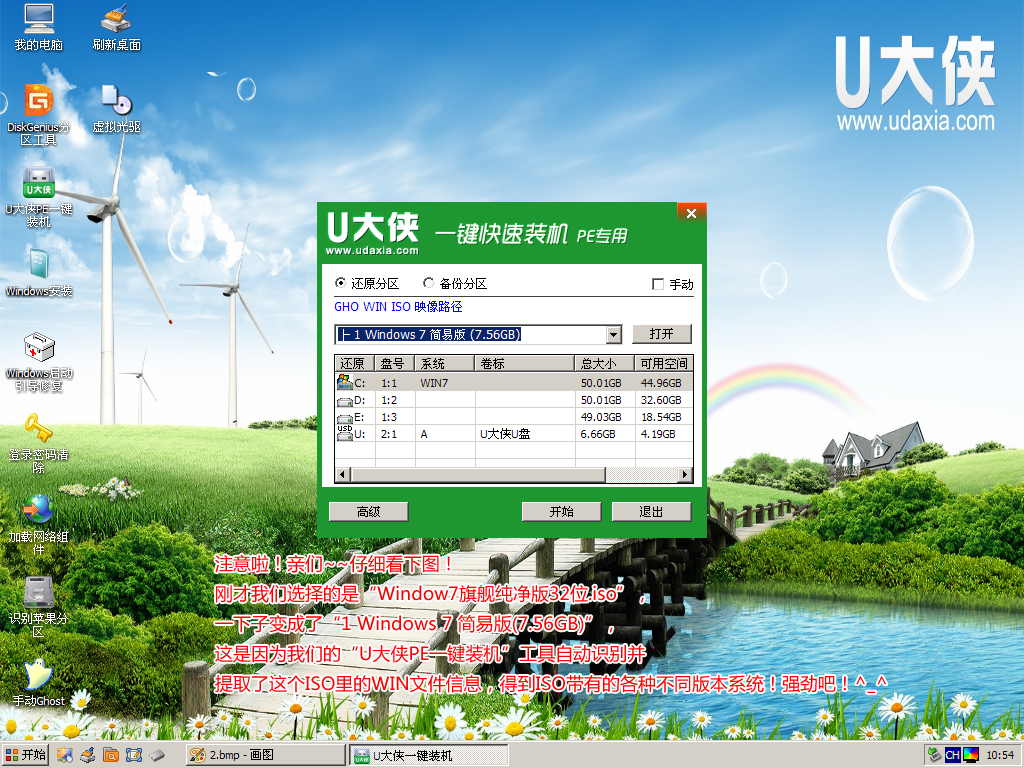Click the 10:54 taskbar clock
This screenshot has height=768, width=1024.
(1000, 756)
